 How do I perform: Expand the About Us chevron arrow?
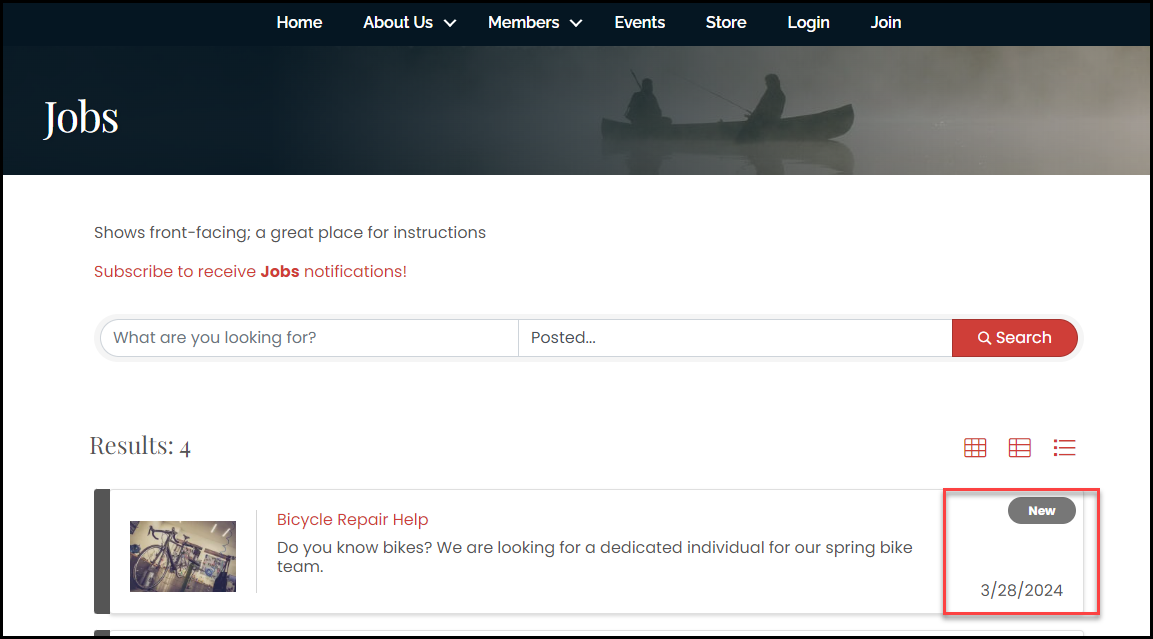click(x=450, y=23)
